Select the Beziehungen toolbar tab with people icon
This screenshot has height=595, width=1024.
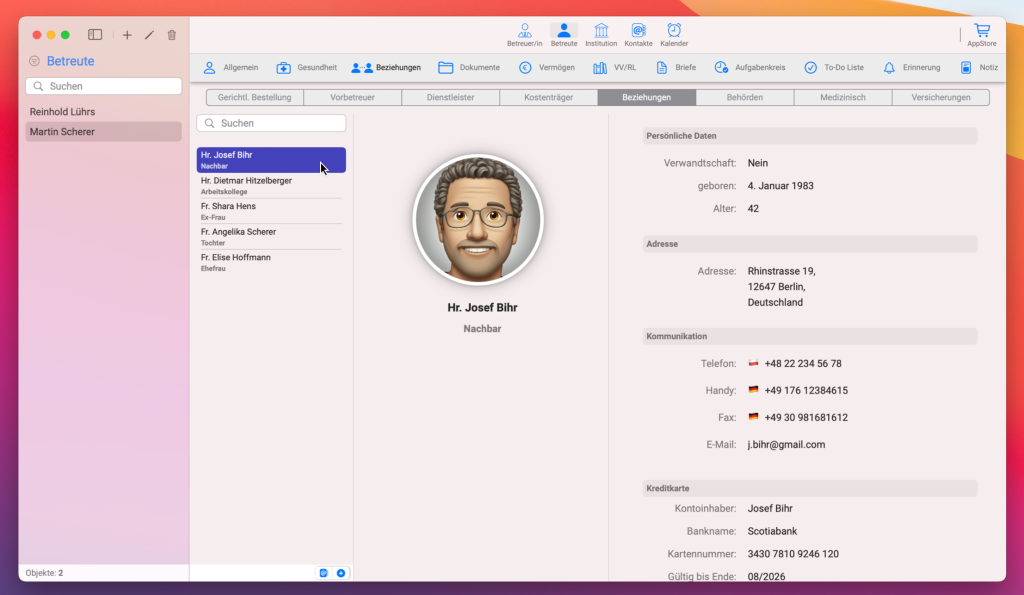coord(386,67)
